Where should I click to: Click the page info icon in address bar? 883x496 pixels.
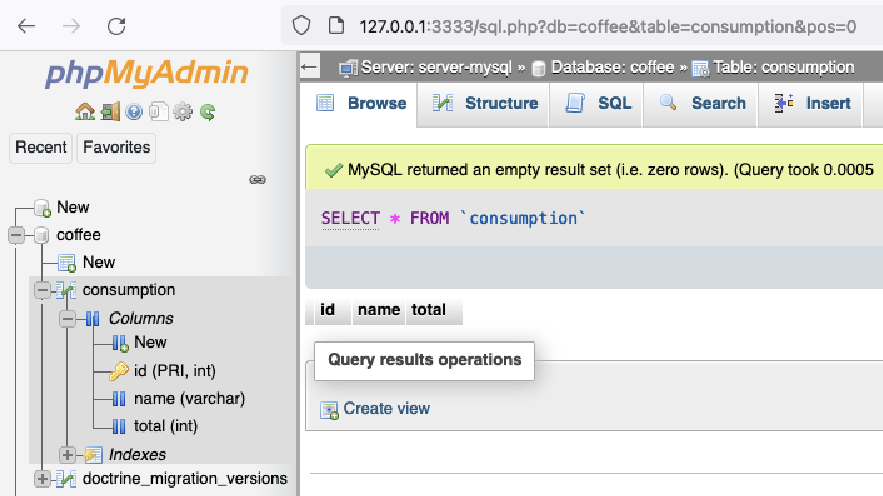pos(336,25)
